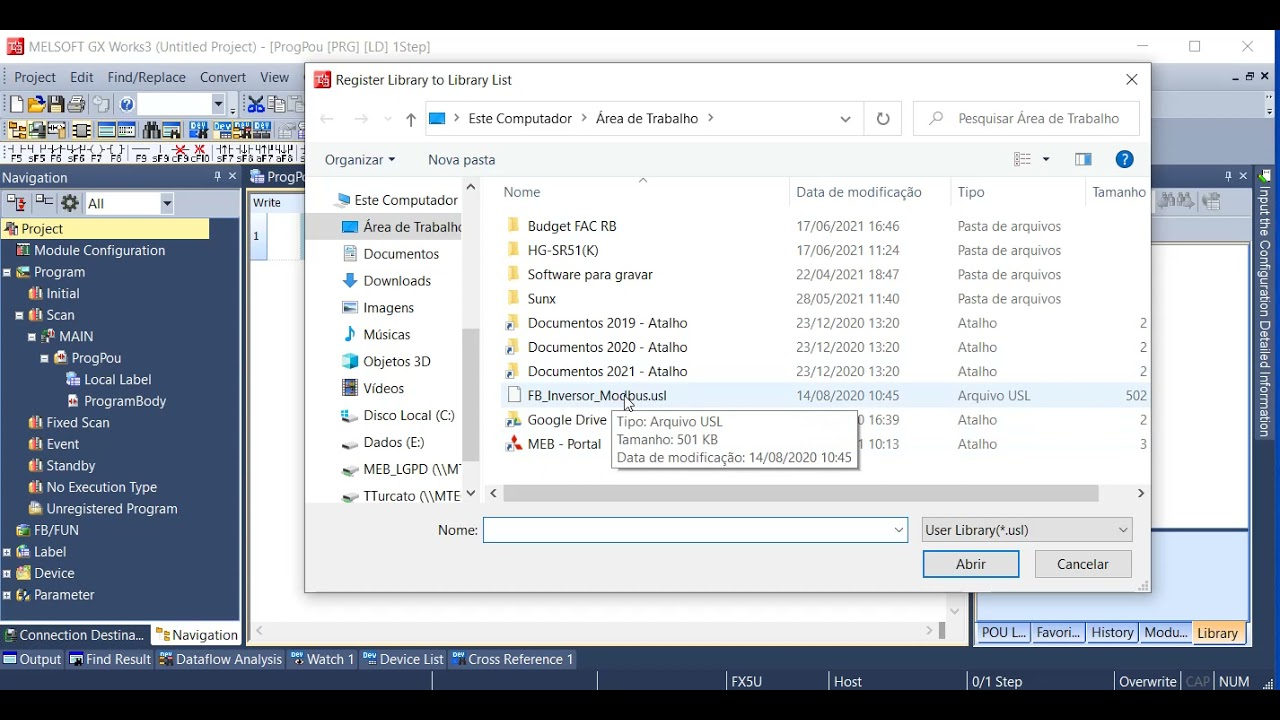Click the Open project folder icon
Screen dimensions: 1280x720
[x=36, y=104]
